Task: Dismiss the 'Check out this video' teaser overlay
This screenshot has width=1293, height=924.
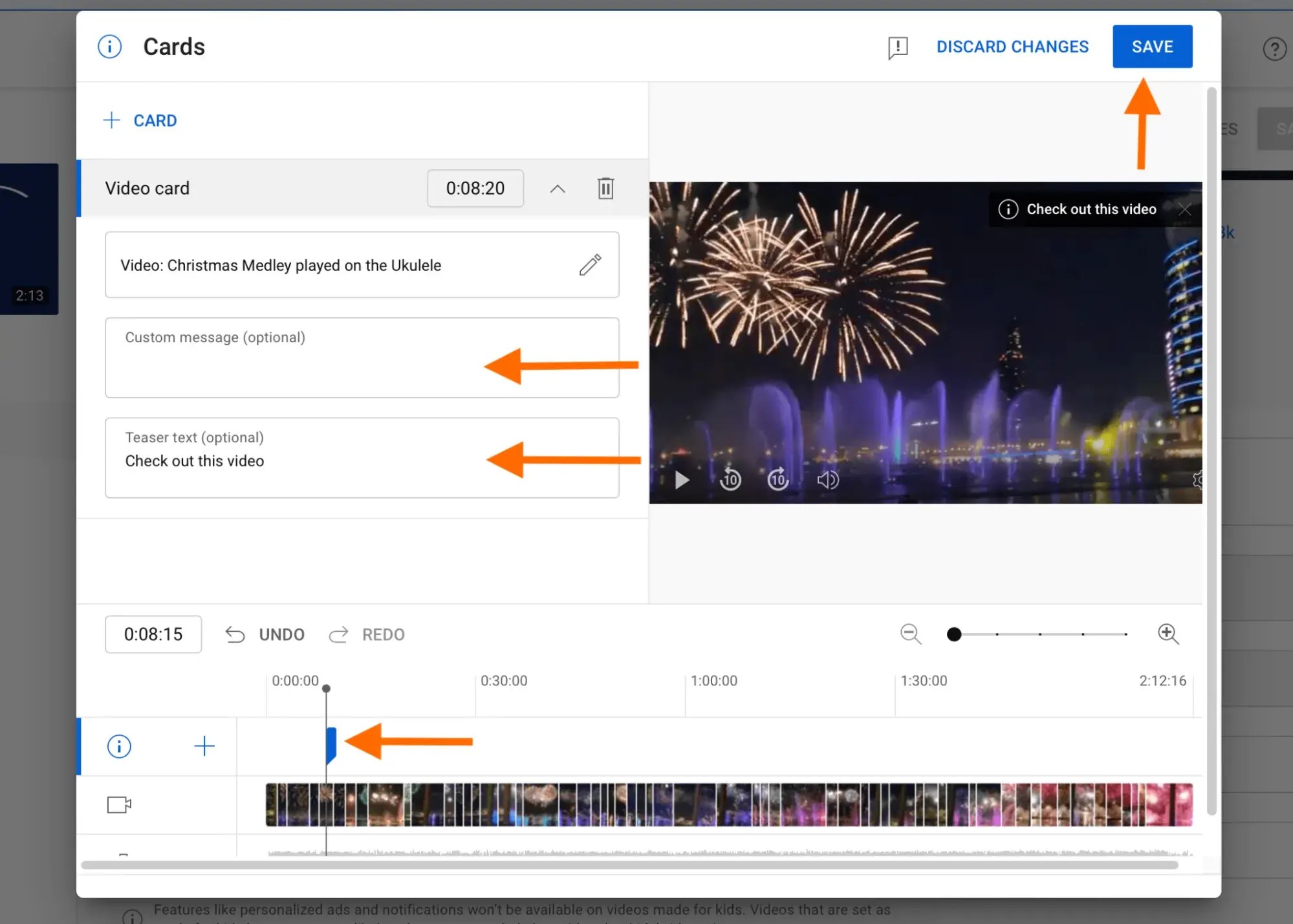Action: coord(1186,209)
